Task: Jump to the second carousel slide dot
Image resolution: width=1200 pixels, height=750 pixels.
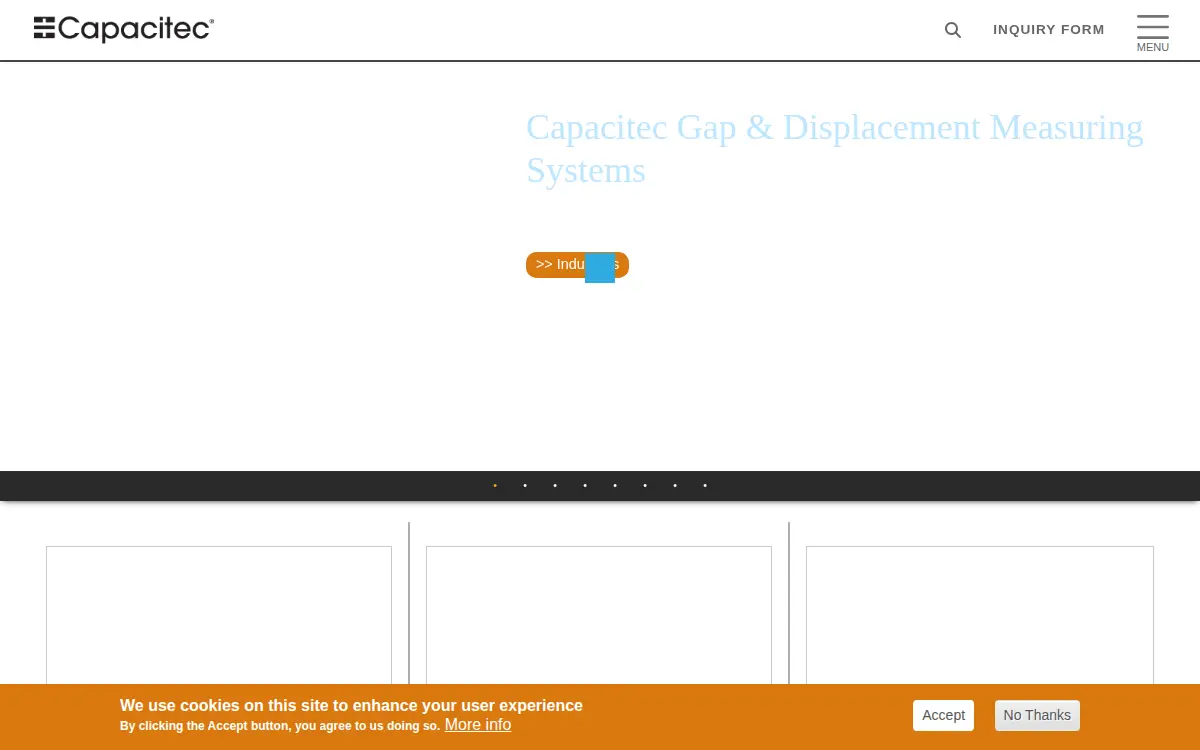Action: pyautogui.click(x=525, y=486)
